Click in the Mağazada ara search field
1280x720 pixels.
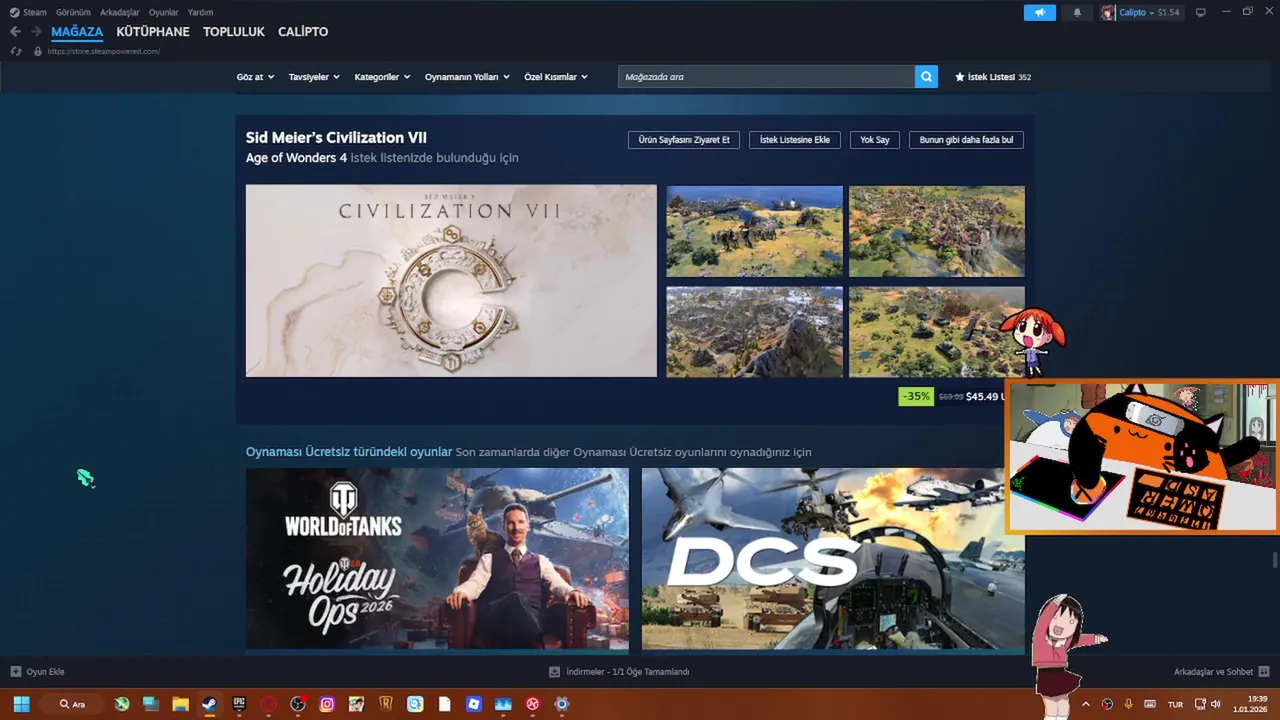pos(766,76)
